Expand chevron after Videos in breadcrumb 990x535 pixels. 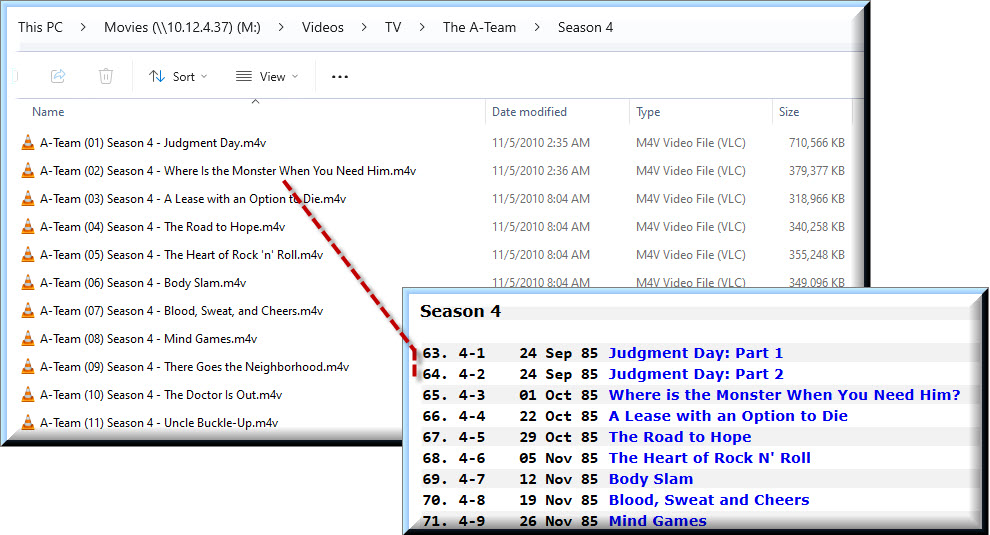364,27
